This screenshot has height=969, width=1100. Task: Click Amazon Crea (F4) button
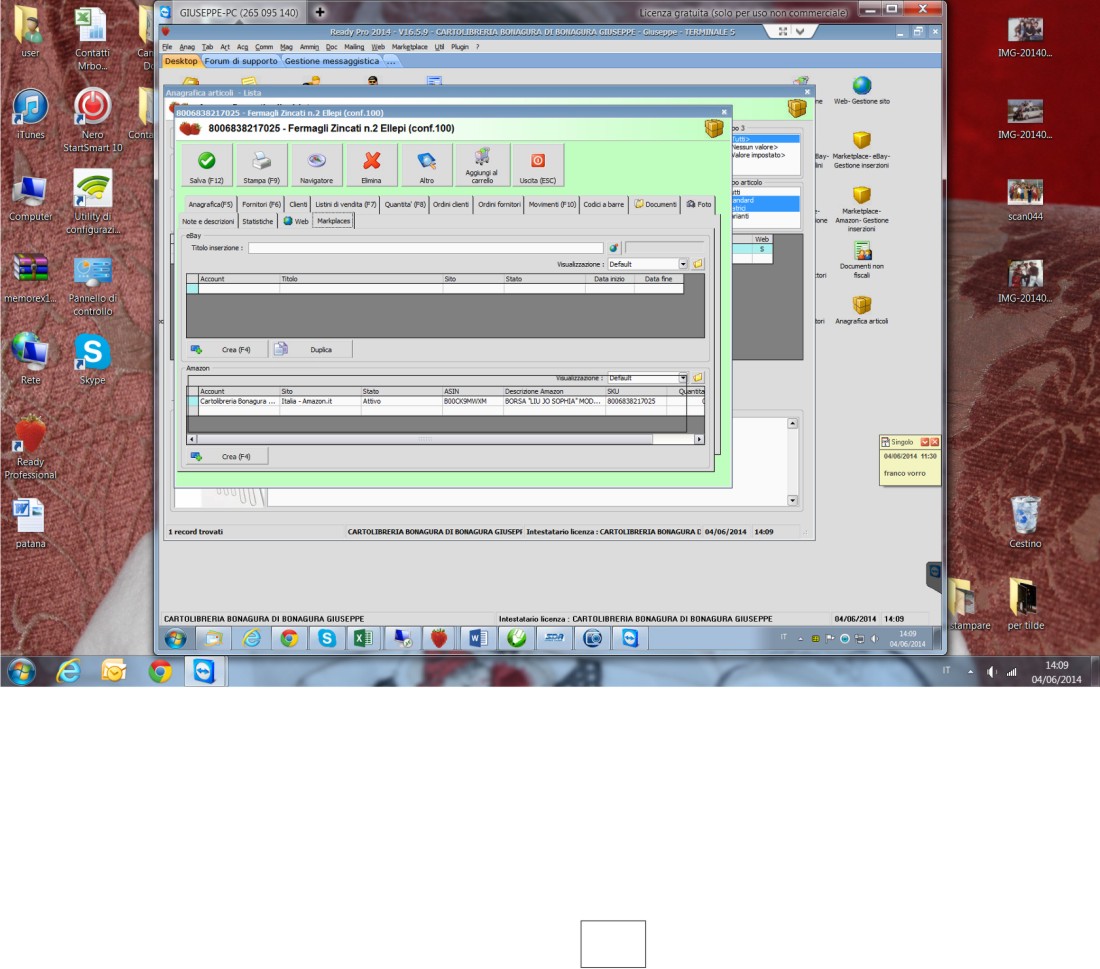click(x=227, y=456)
